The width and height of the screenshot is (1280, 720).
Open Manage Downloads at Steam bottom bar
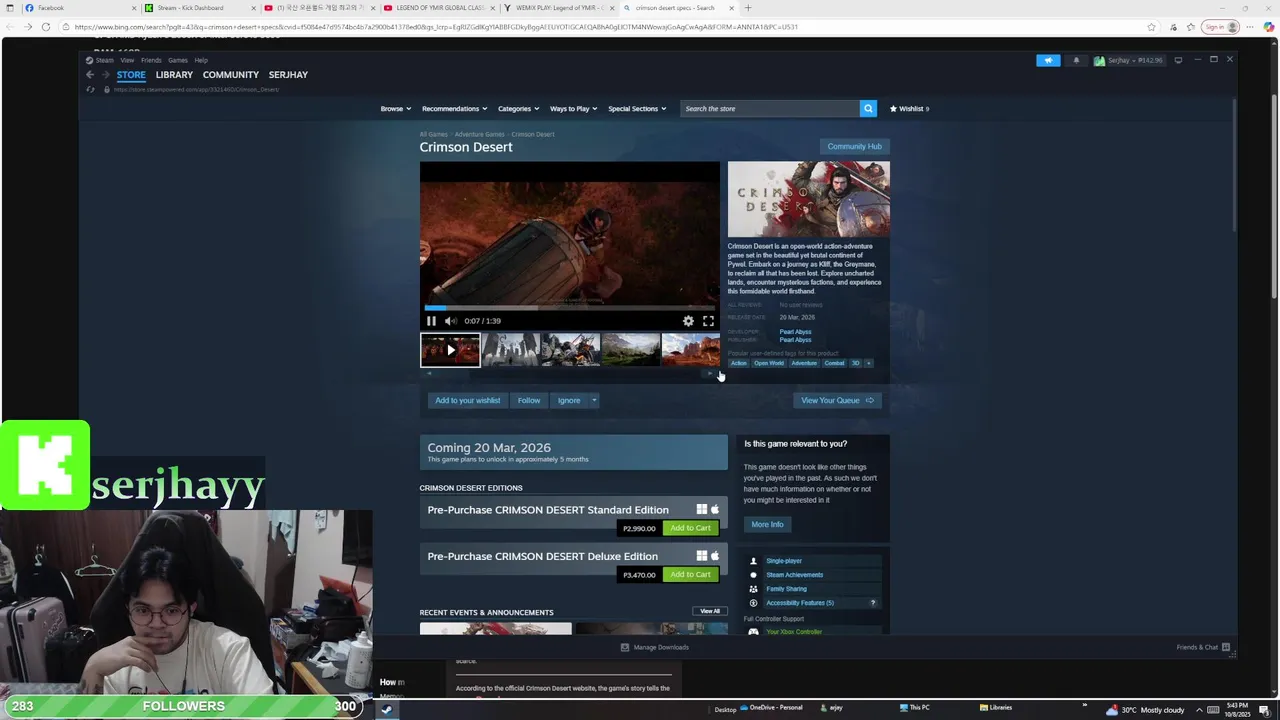(655, 647)
